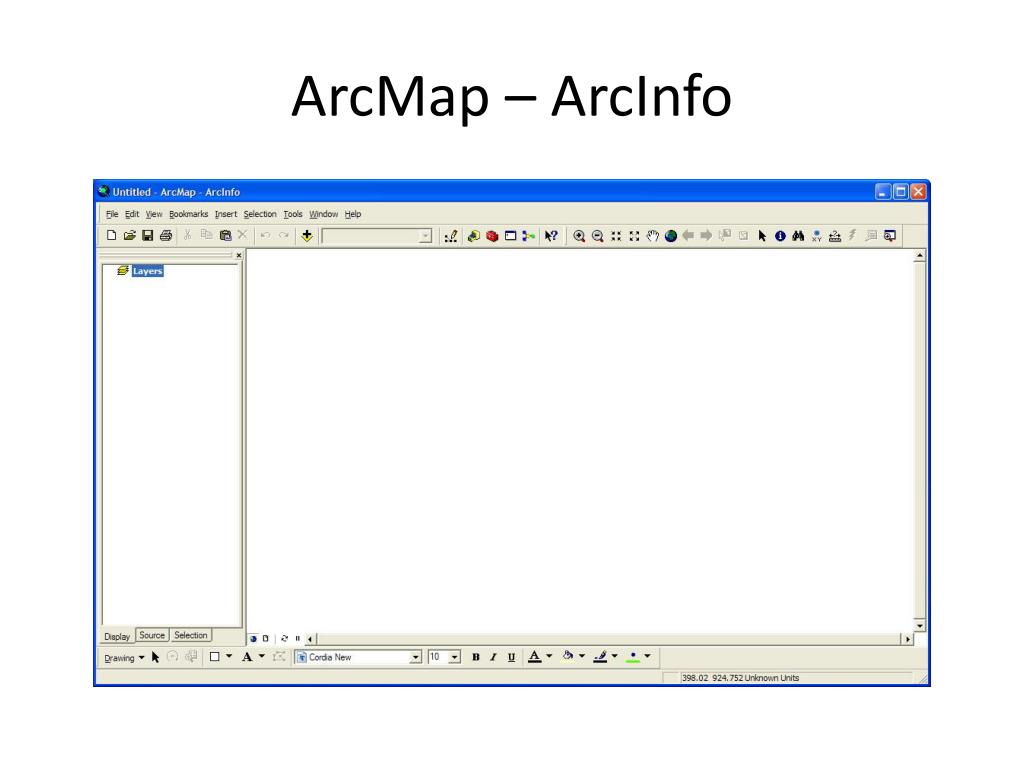Open the Drawing dropdown menu
1024x768 pixels.
[124, 658]
